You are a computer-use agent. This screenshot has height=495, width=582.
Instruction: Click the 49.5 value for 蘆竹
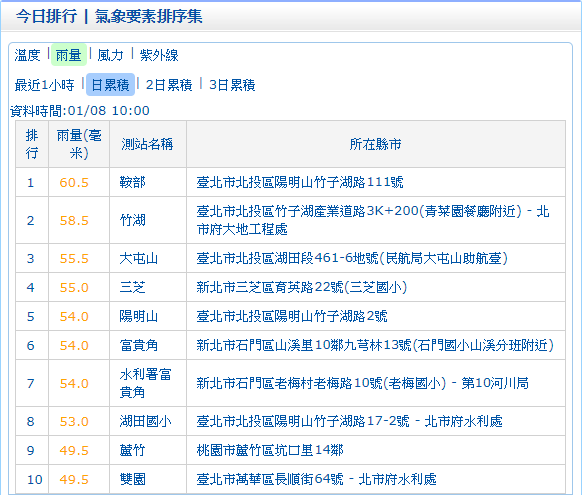pos(74,450)
